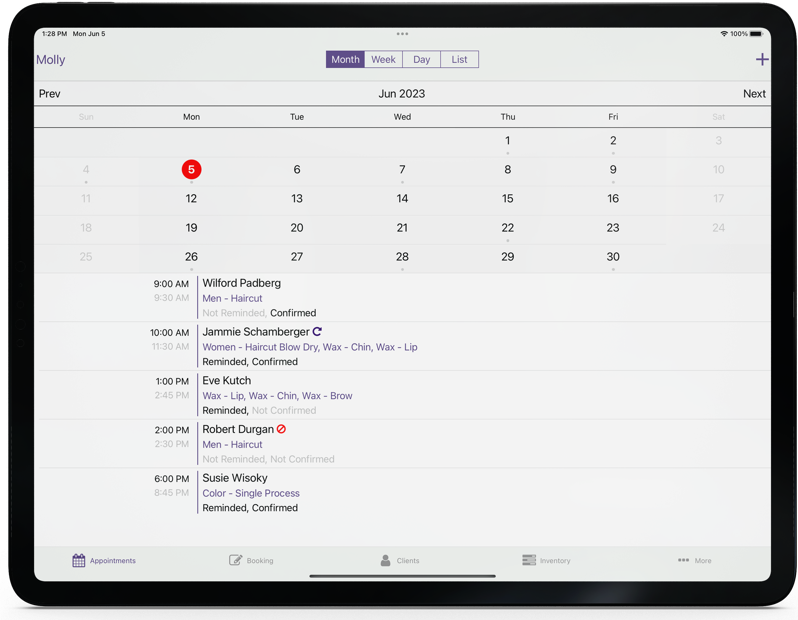This screenshot has height=620, width=798.
Task: Open Molly staff selector
Action: 50,60
